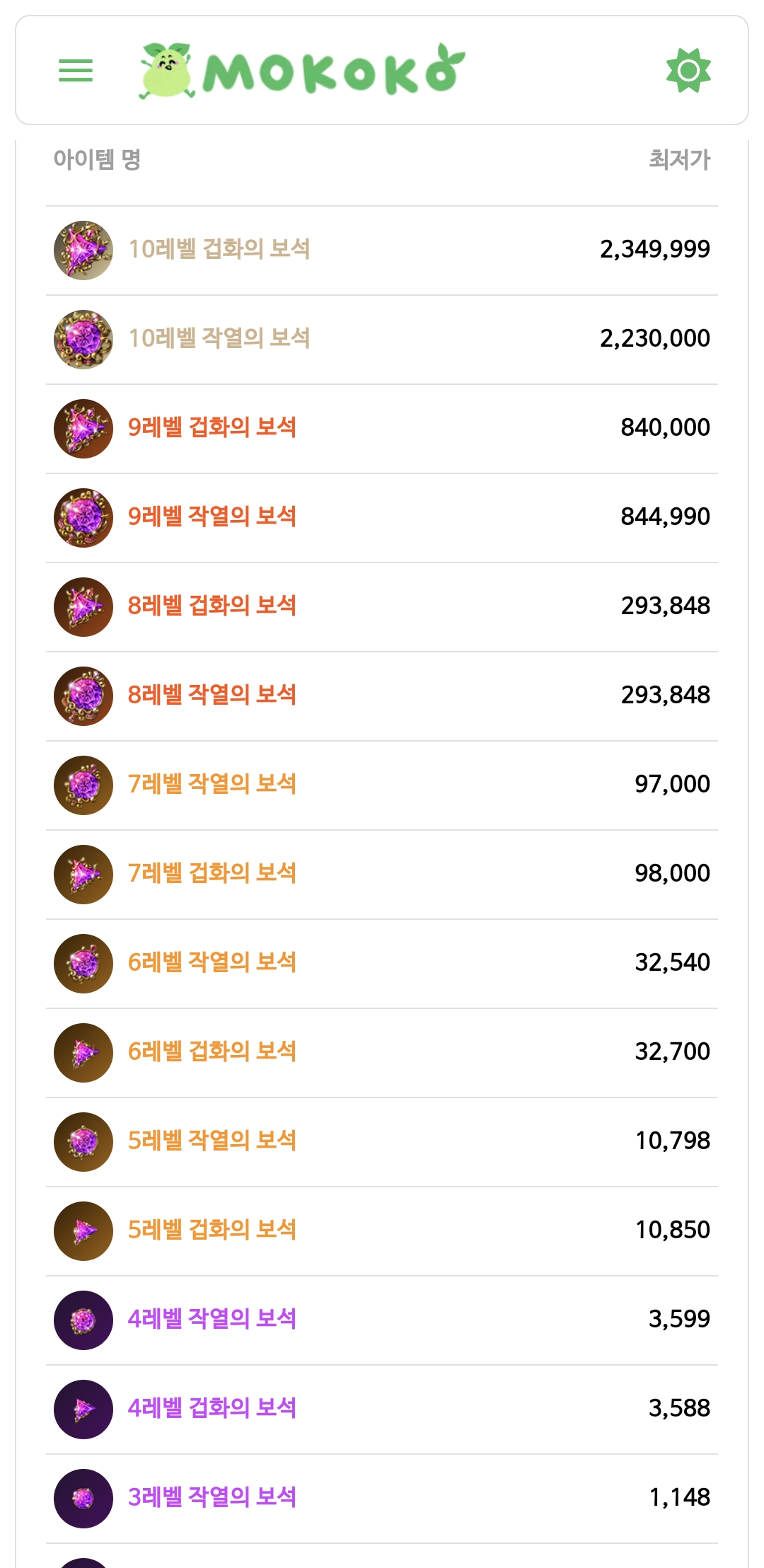
Task: Click the 최저가 column header
Action: click(x=679, y=160)
